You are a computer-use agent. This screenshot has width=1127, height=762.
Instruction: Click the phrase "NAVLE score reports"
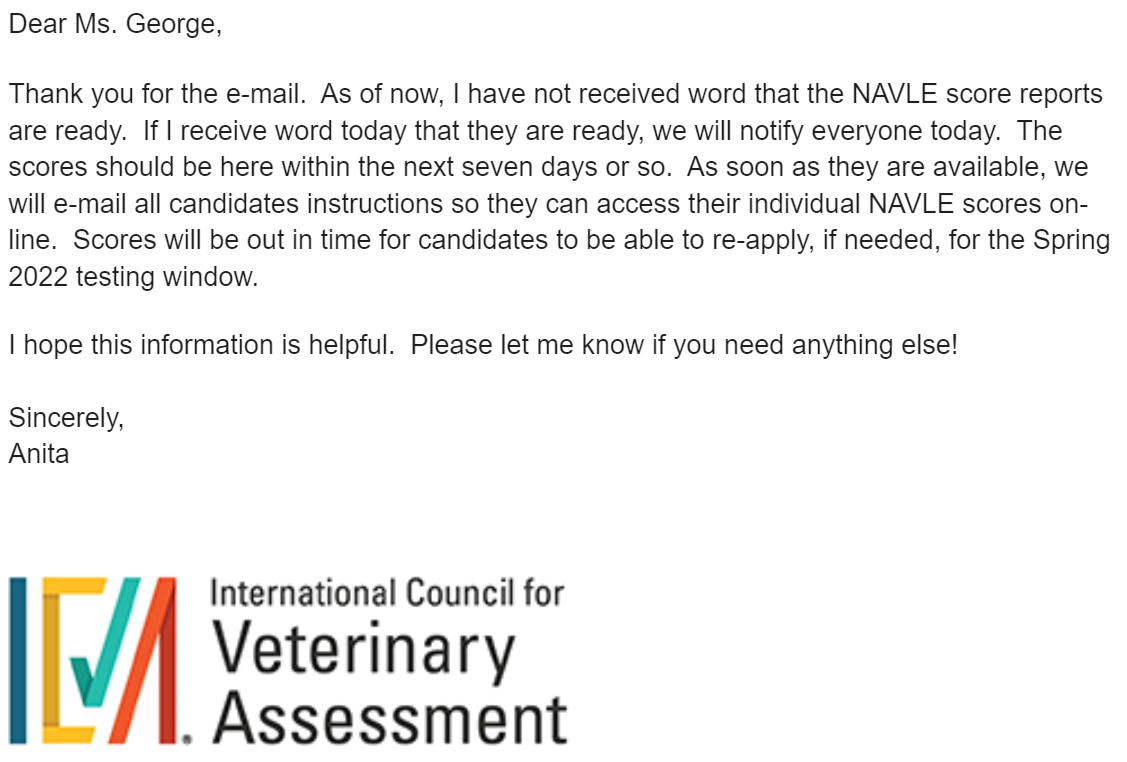pyautogui.click(x=977, y=95)
